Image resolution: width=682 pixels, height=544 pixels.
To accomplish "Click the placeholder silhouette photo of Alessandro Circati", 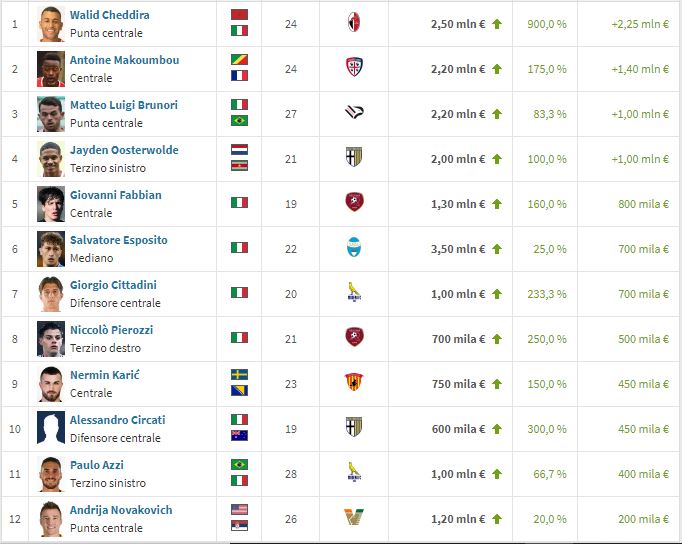I will (51, 428).
